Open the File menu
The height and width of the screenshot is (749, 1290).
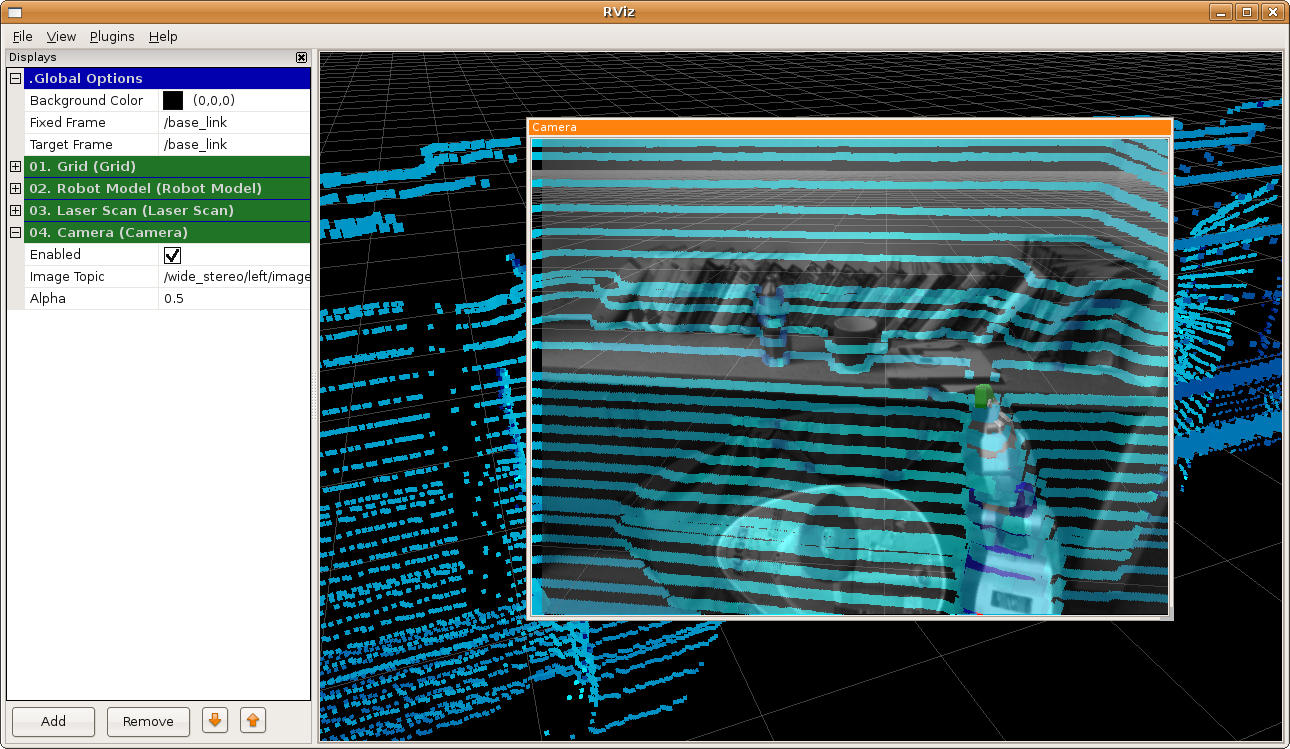click(x=22, y=37)
